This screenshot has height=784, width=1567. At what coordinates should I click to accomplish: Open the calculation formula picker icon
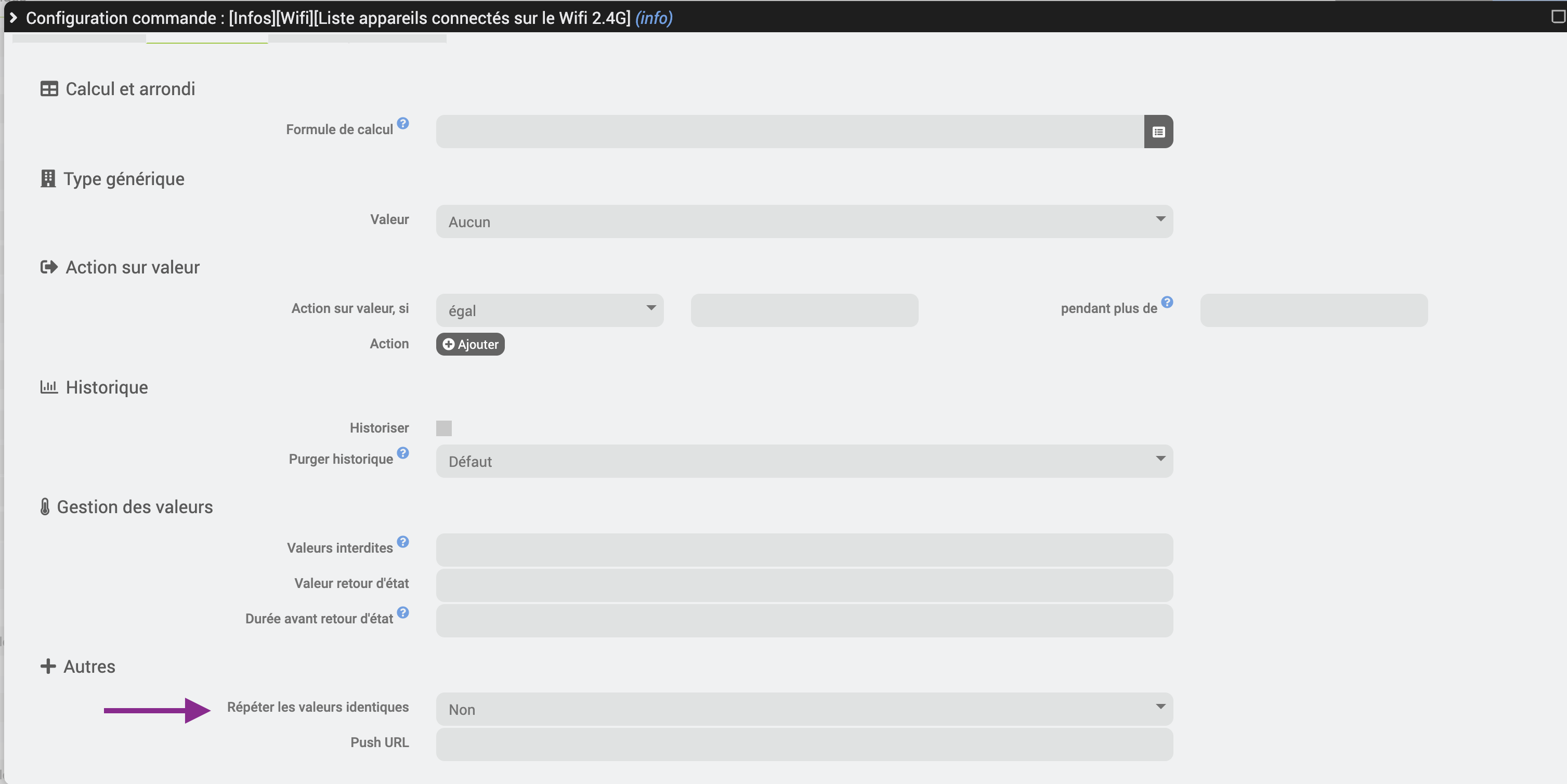(x=1158, y=132)
